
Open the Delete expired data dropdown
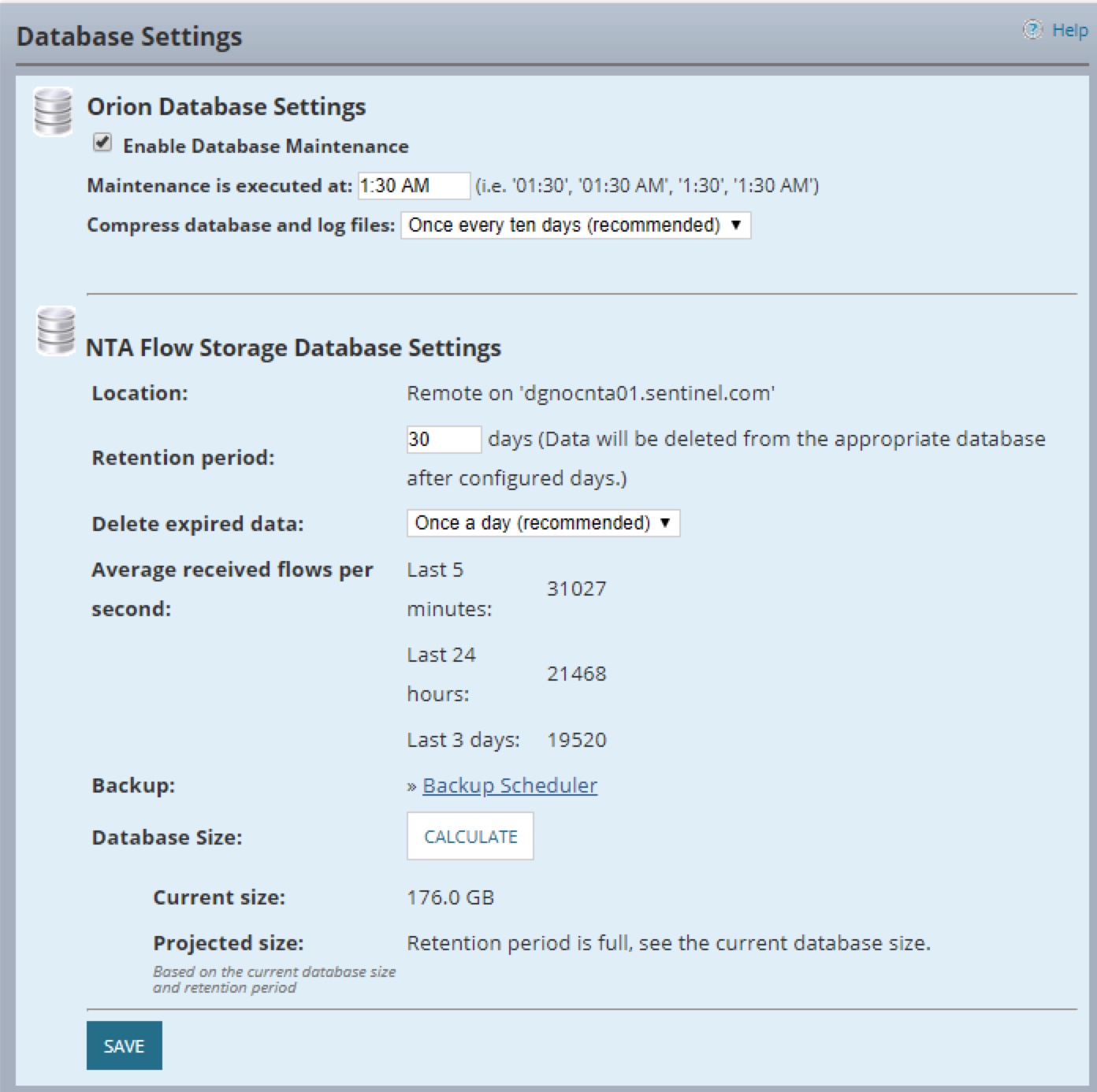point(543,523)
